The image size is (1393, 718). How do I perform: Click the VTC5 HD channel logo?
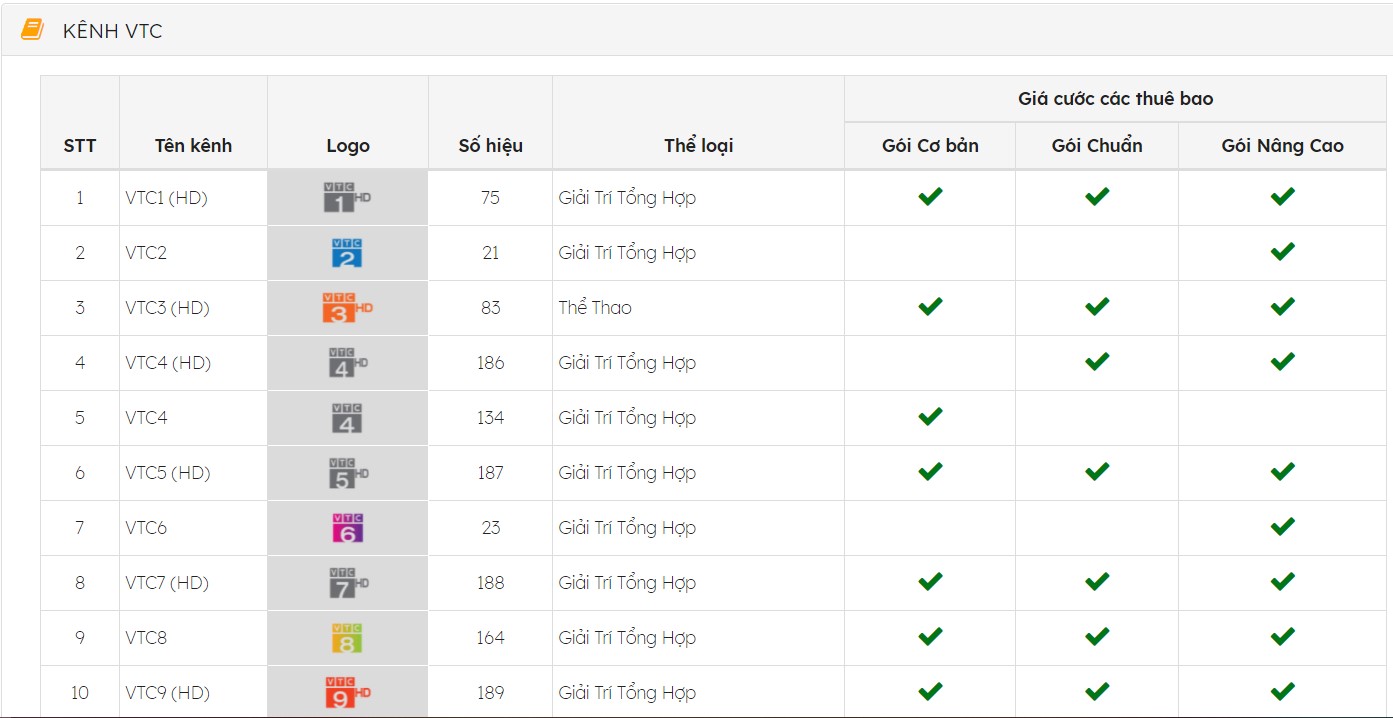pyautogui.click(x=348, y=473)
